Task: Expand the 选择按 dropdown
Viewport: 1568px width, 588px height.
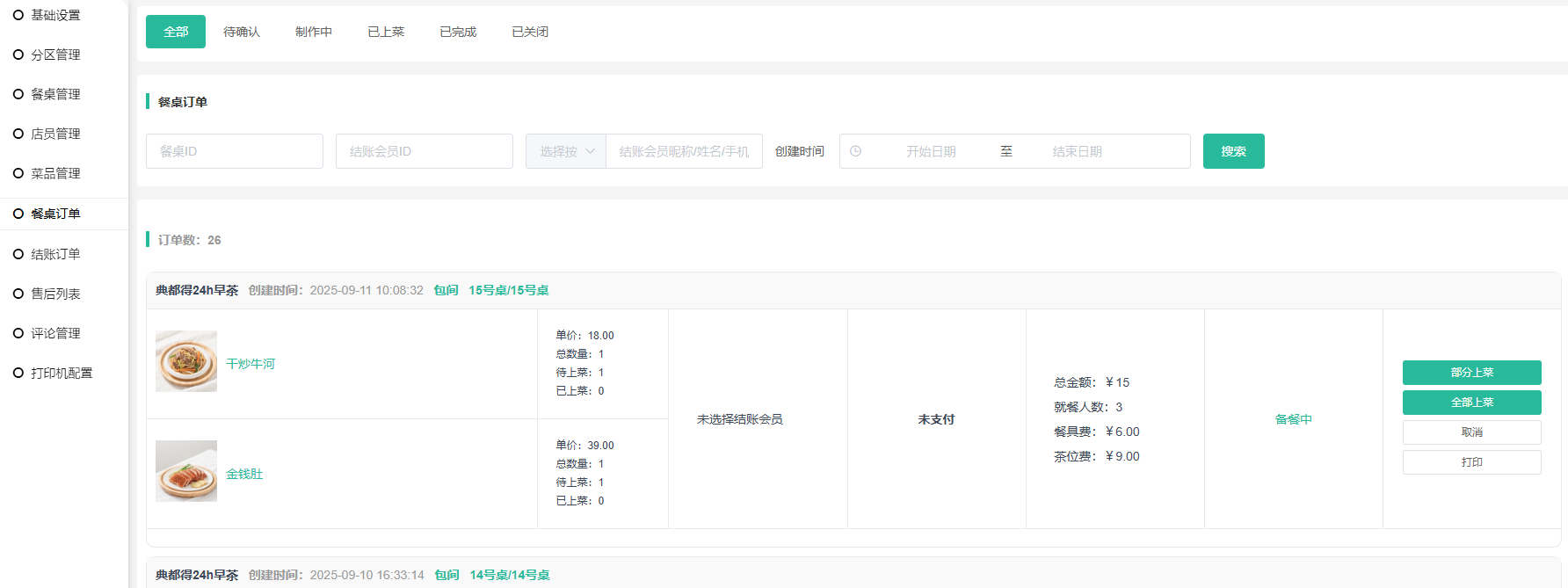Action: point(566,151)
